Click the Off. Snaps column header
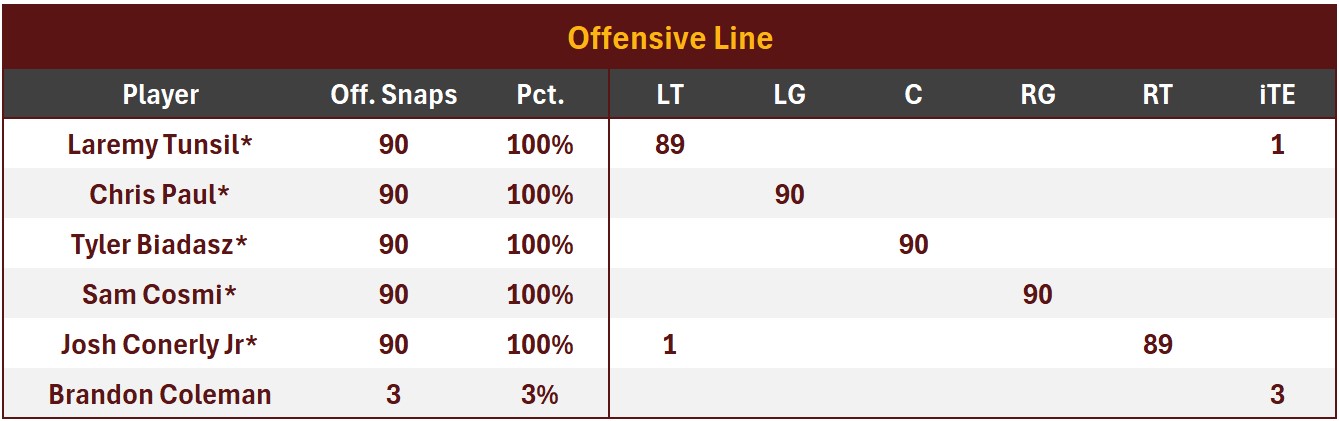Viewport: 1339px width, 421px height. coord(393,95)
